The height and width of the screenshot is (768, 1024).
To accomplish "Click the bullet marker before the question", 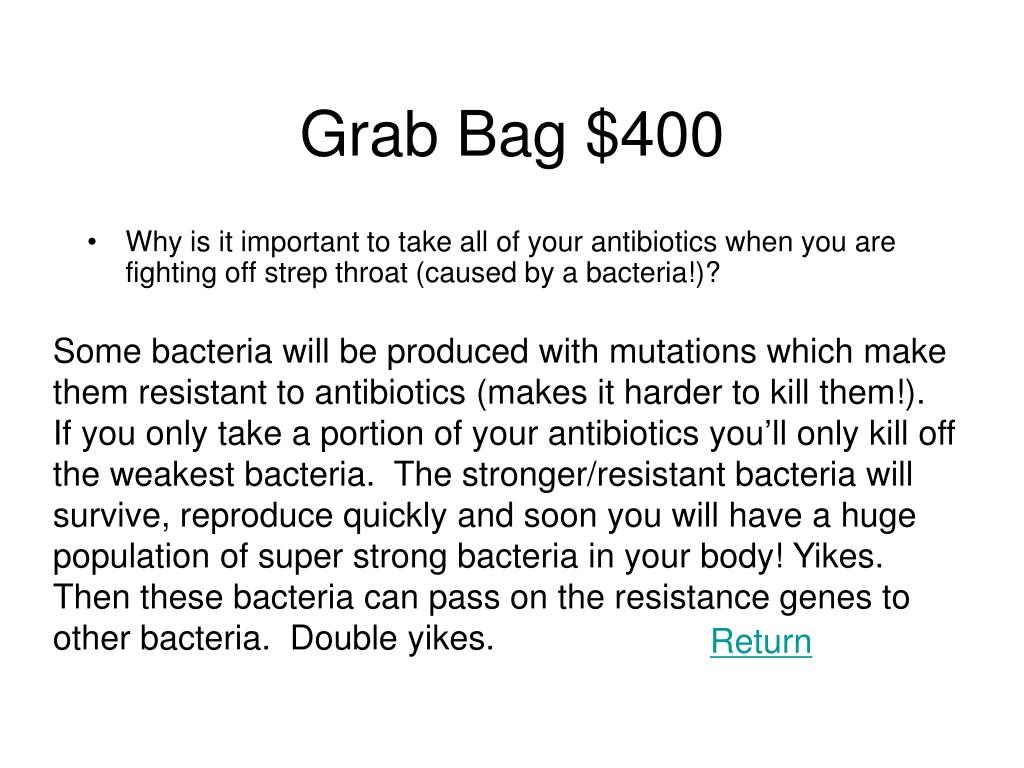I will coord(92,243).
